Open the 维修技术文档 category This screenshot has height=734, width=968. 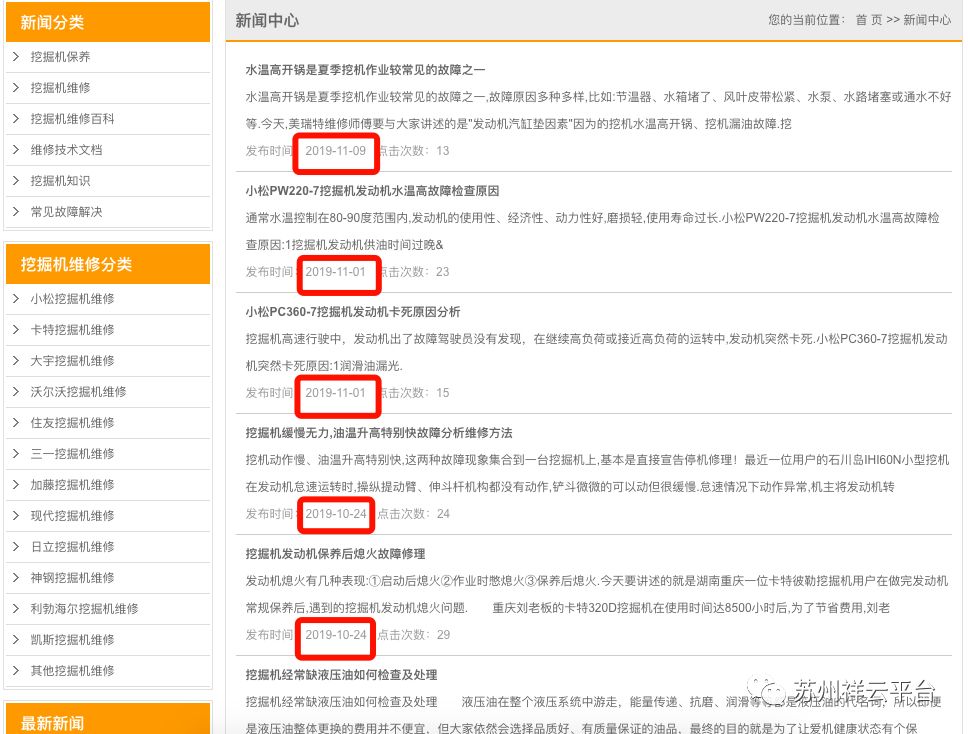(66, 149)
